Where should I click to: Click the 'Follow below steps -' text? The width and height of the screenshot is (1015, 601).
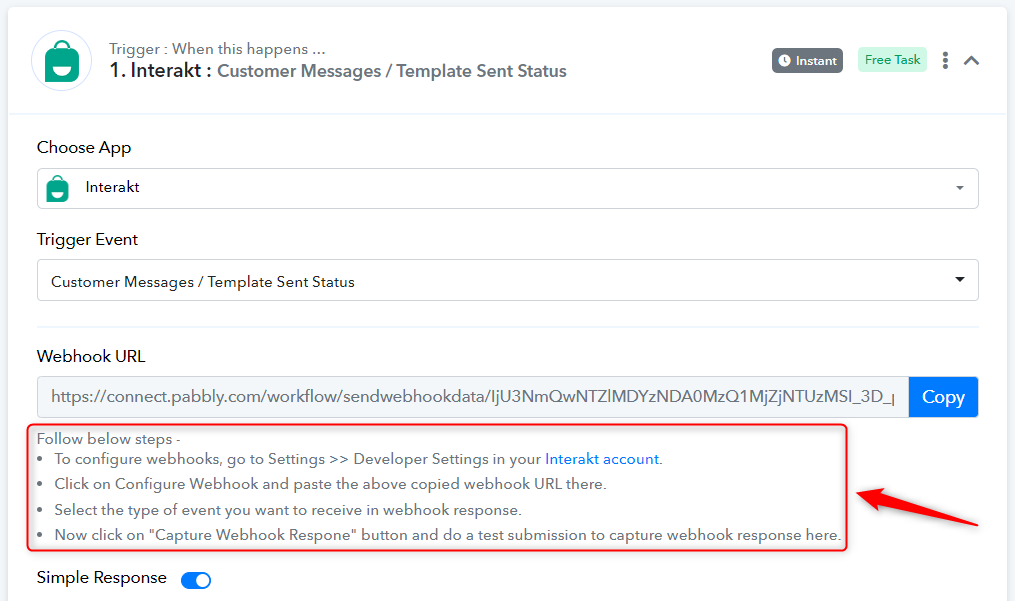coord(108,438)
